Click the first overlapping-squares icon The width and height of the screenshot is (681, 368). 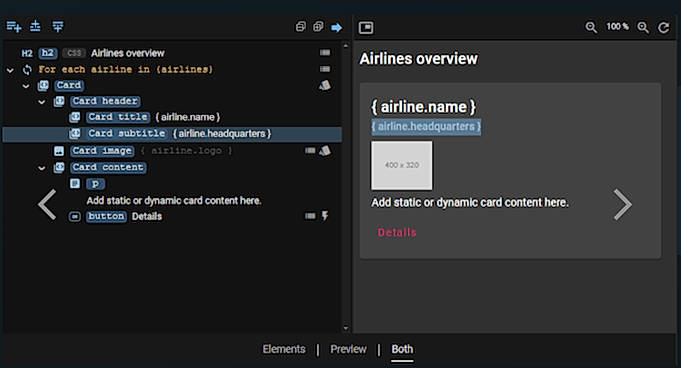301,27
